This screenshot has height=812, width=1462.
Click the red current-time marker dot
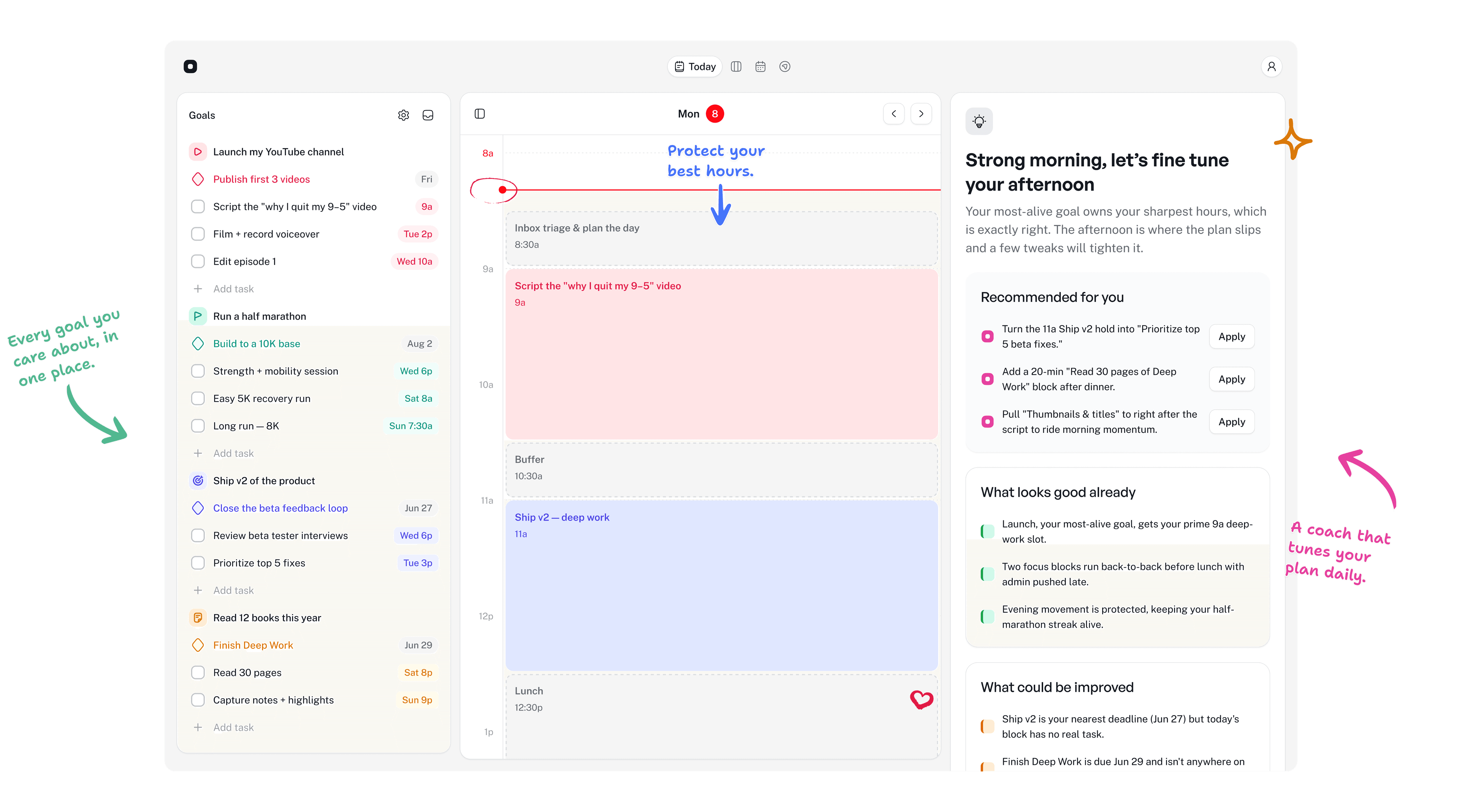[502, 190]
